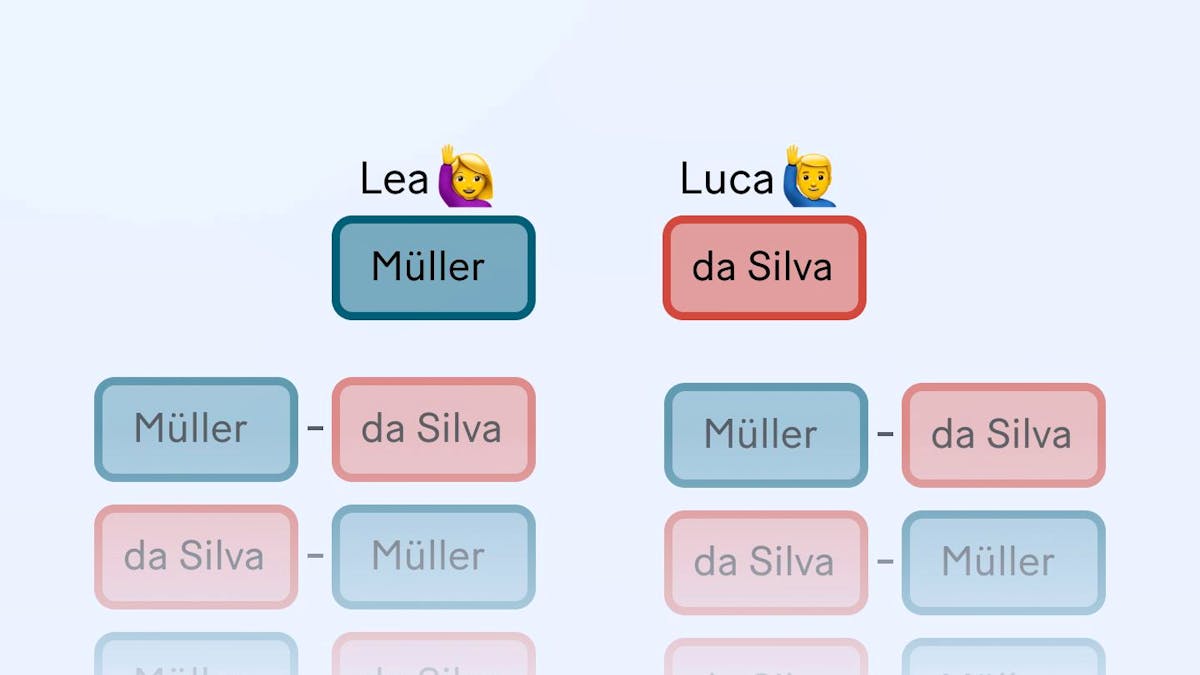Click the hyphen joining da Silva–Müller under Luca
Image resolution: width=1200 pixels, height=675 pixels.
[x=885, y=562]
